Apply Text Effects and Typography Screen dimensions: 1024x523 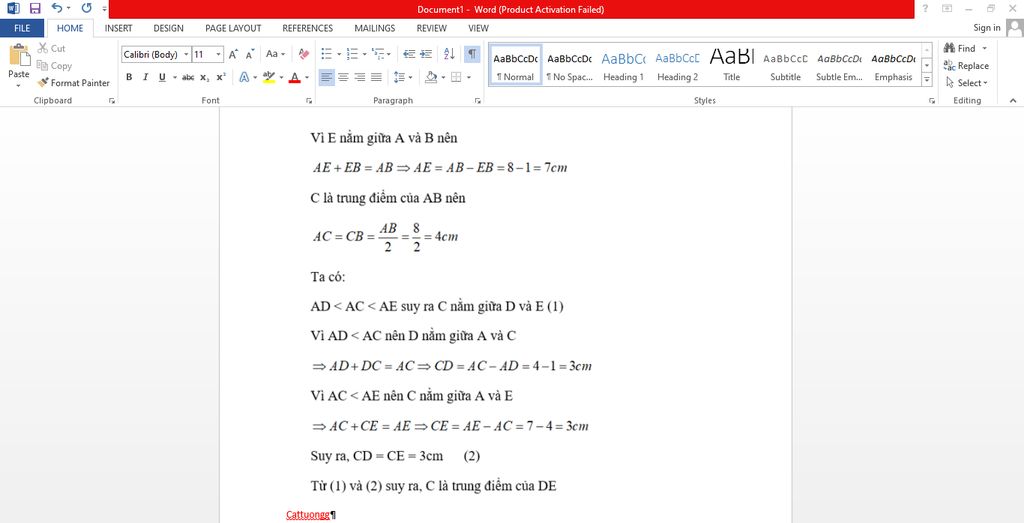244,77
